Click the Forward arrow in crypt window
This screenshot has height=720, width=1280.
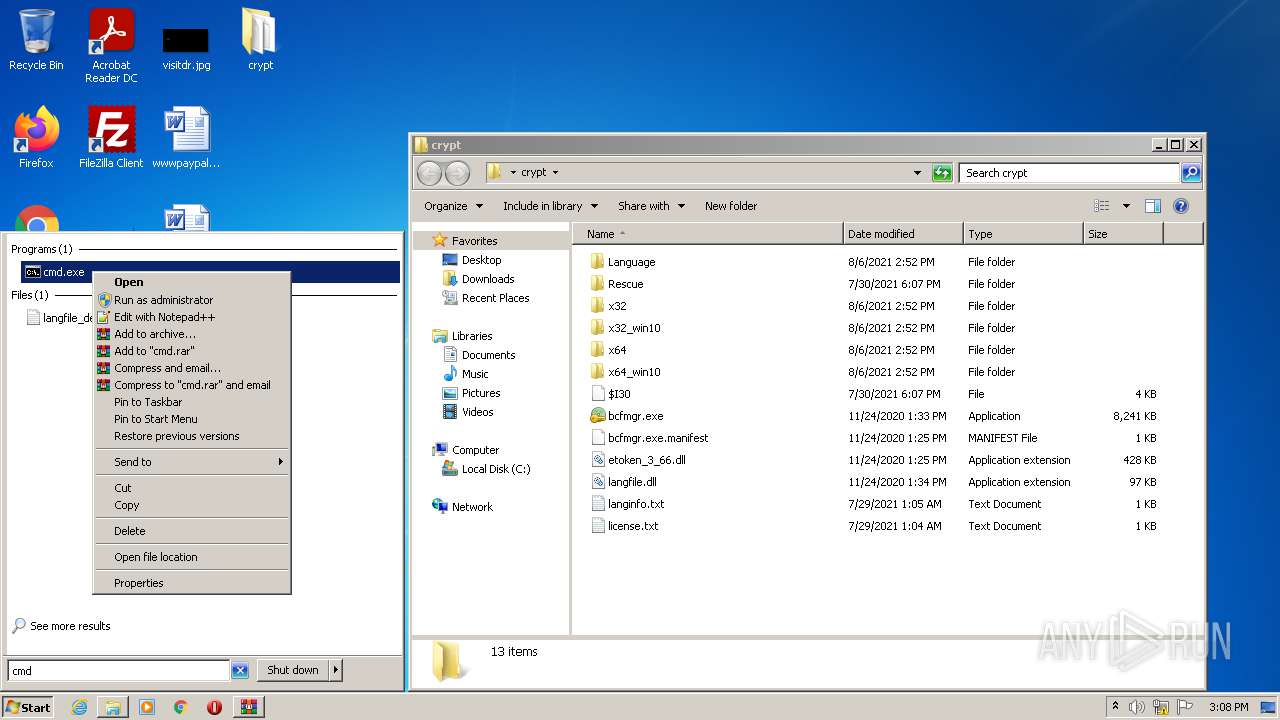[457, 173]
